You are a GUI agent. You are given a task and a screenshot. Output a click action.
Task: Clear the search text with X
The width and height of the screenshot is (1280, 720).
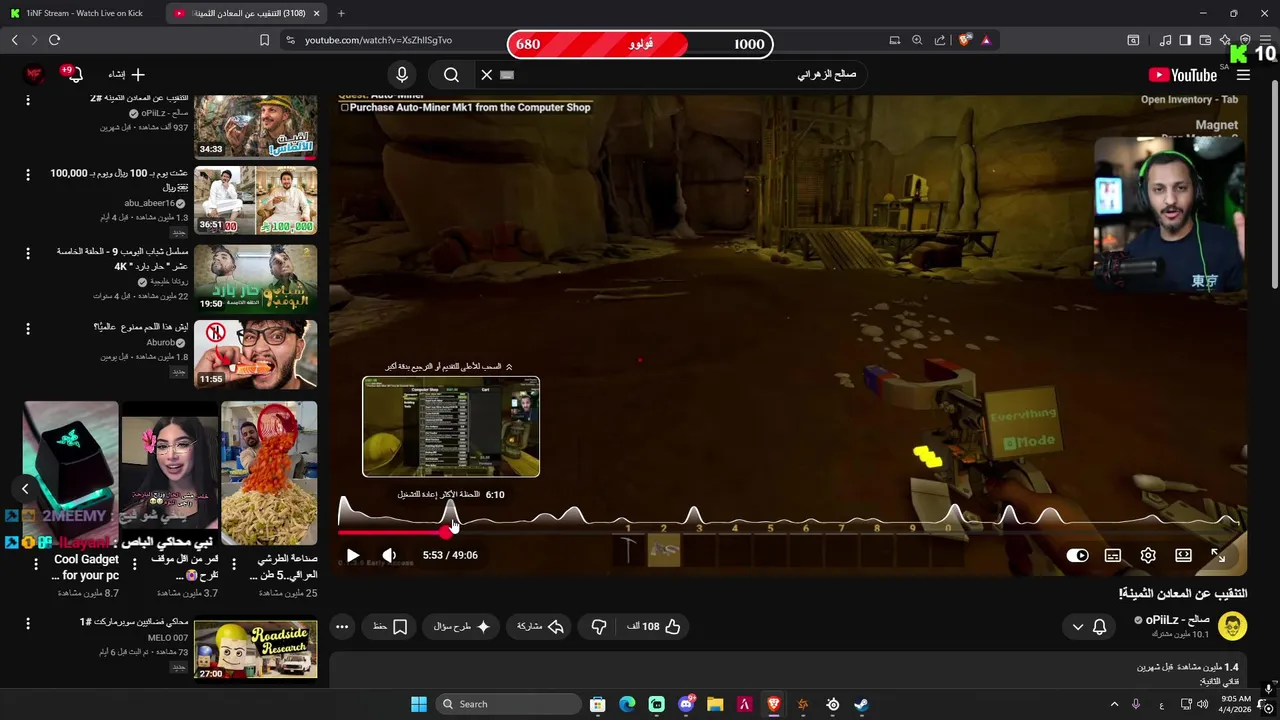[487, 75]
